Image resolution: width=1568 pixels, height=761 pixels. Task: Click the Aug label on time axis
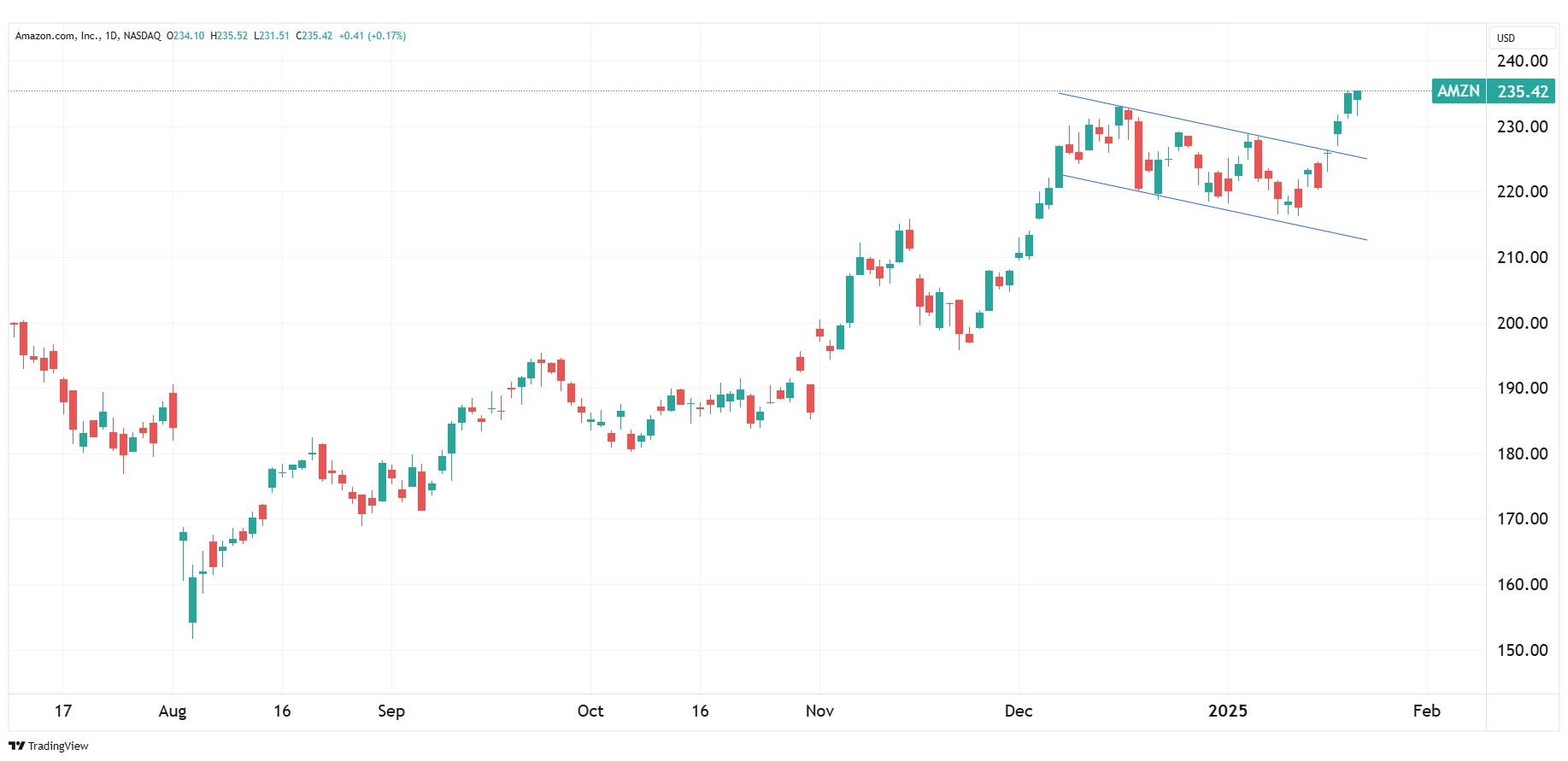coord(173,711)
